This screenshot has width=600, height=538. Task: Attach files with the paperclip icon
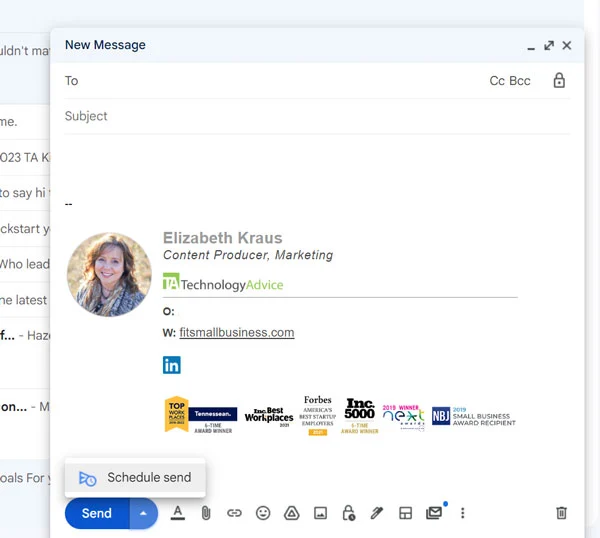coord(206,513)
